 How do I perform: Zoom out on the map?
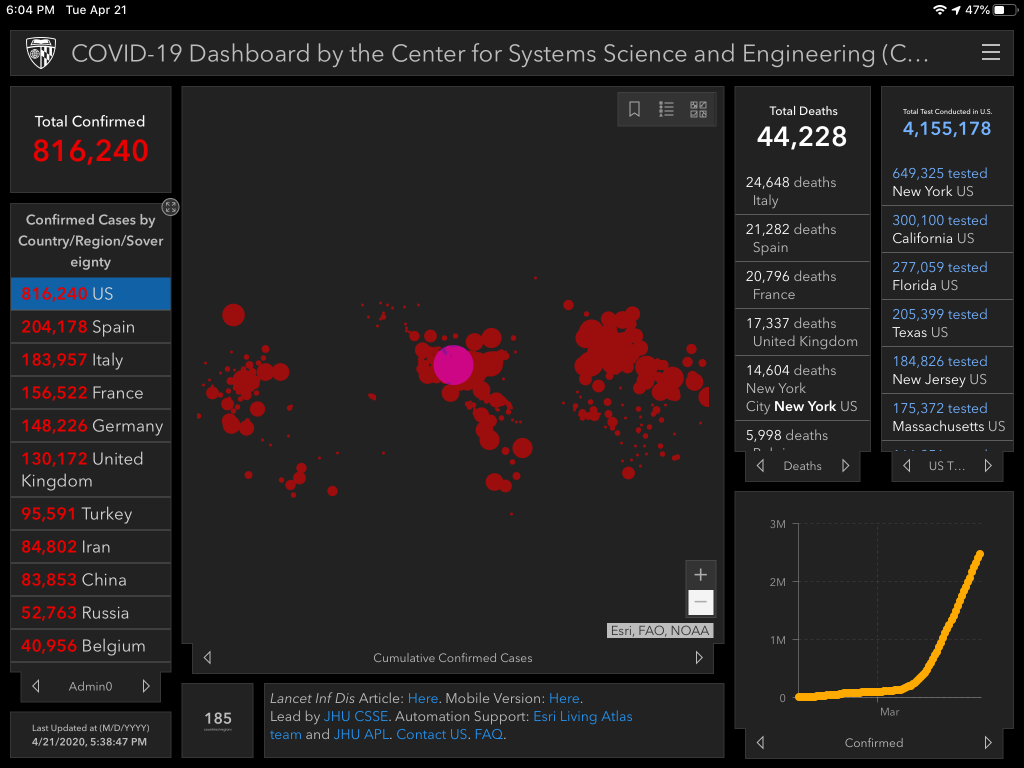pos(700,602)
